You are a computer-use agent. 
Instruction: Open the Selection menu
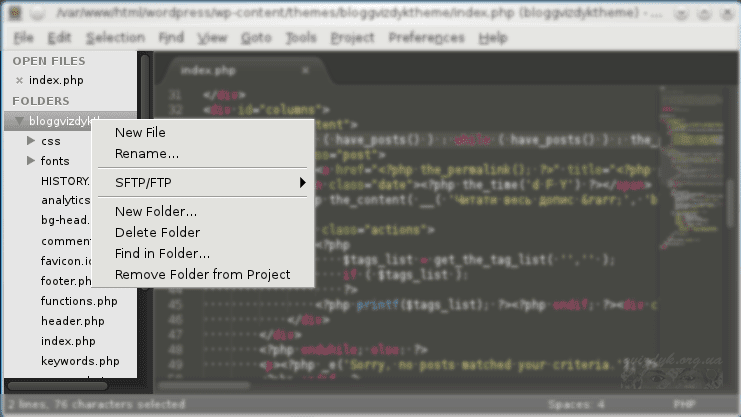[115, 37]
